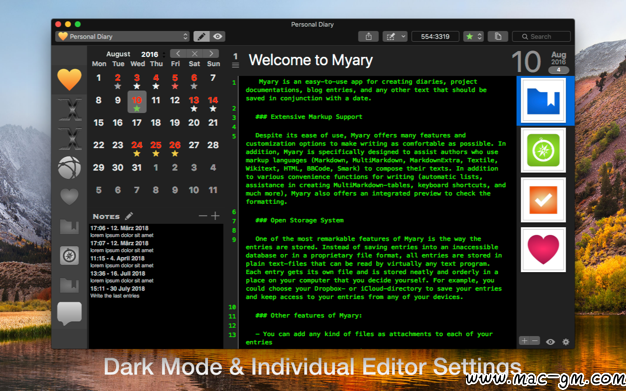Image resolution: width=626 pixels, height=391 pixels.
Task: Open the gray sphere diary in the sidebar
Action: pyautogui.click(x=69, y=167)
